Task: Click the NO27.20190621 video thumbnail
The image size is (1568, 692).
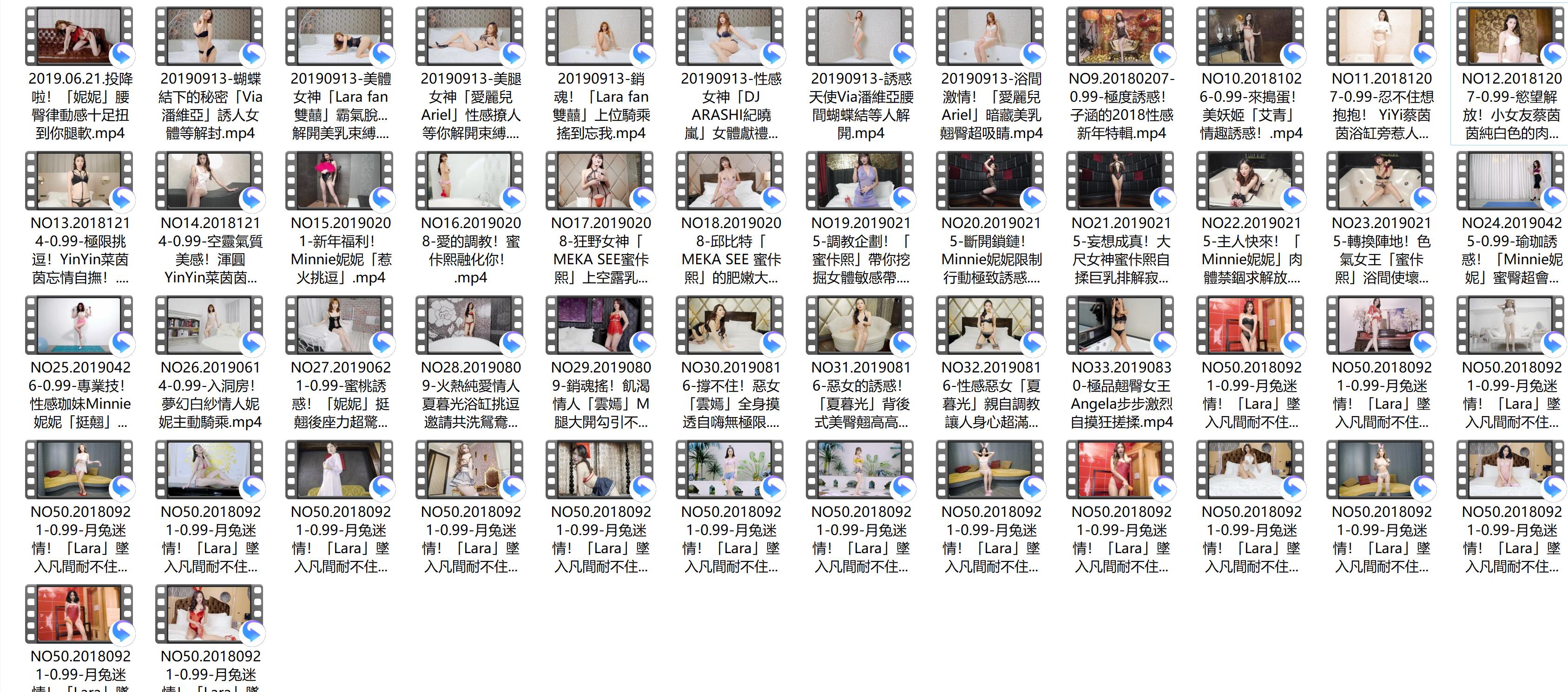Action: tap(340, 325)
